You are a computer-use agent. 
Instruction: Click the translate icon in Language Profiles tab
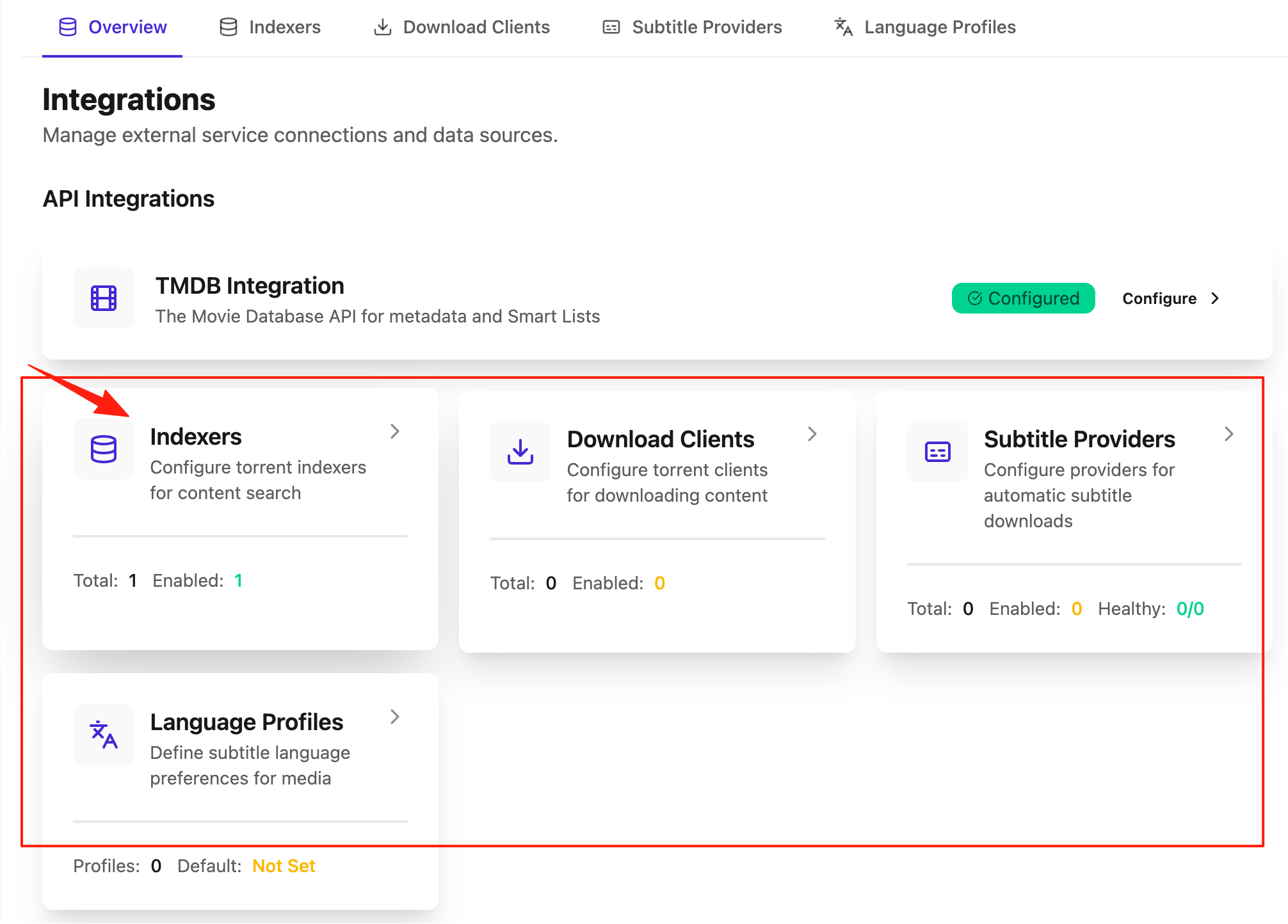[844, 27]
